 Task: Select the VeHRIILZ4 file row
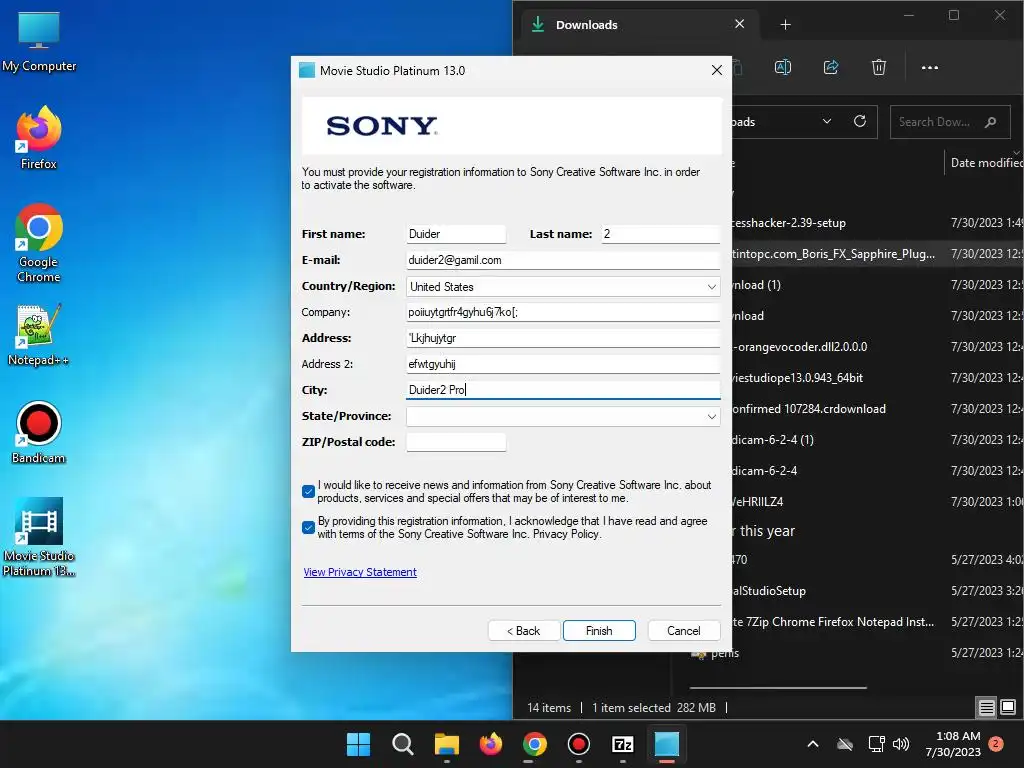click(877, 502)
